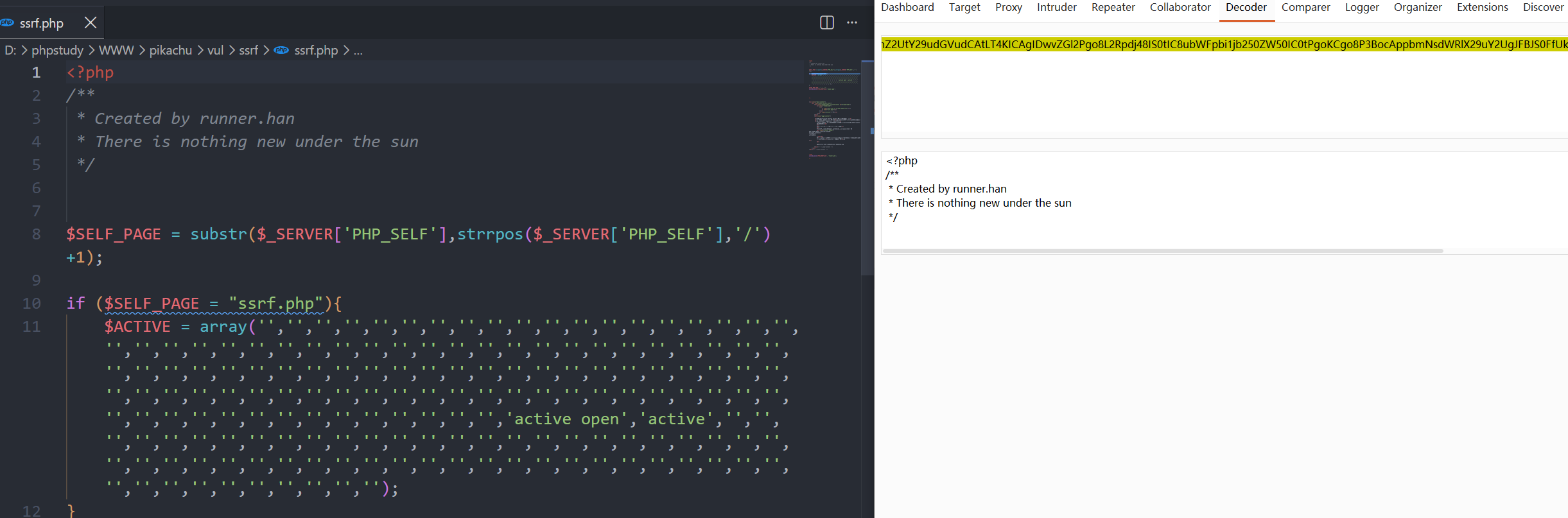Open the ssrf.php breadcrumb file entry
The width and height of the screenshot is (1568, 518).
[x=316, y=50]
